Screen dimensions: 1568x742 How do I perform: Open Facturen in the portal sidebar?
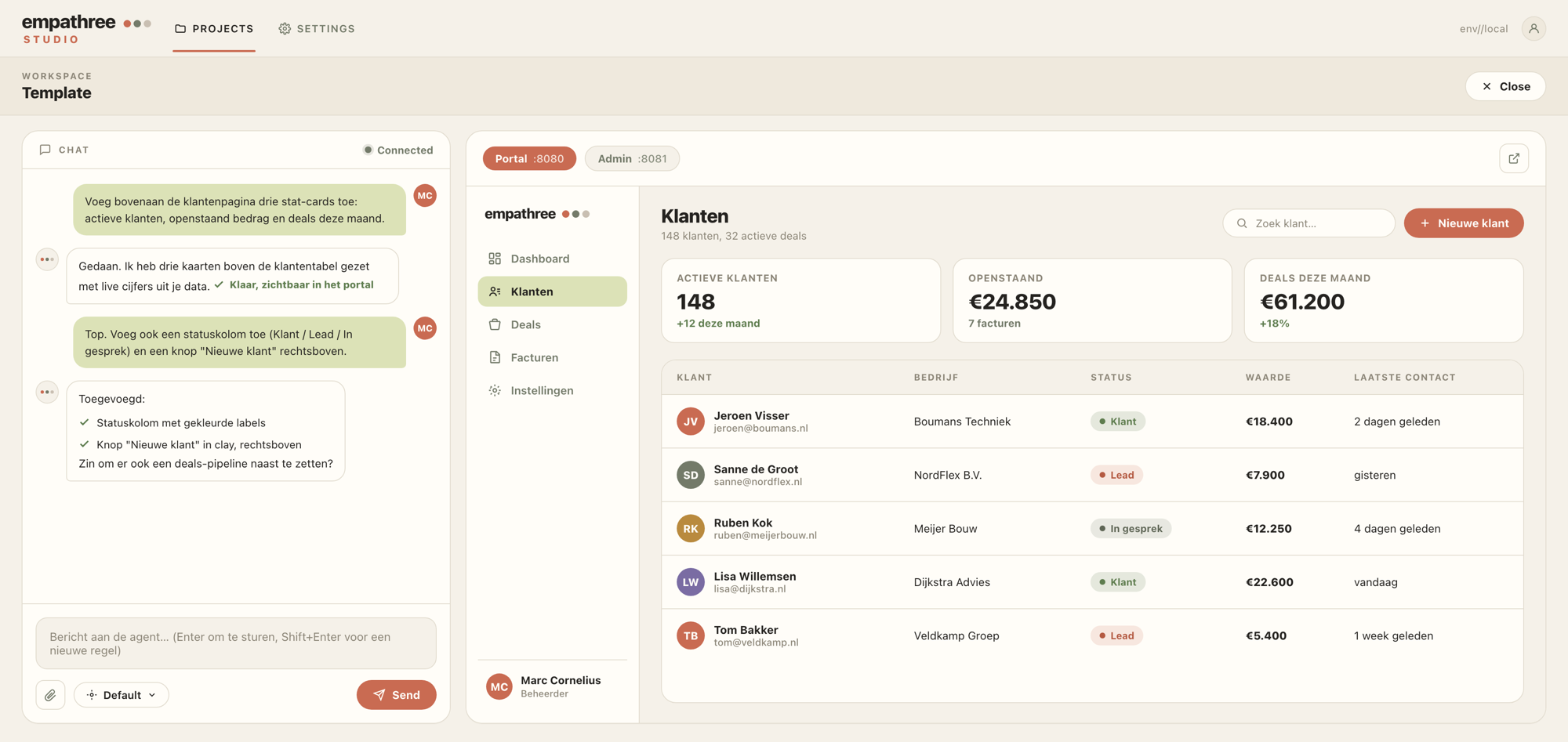coord(552,357)
